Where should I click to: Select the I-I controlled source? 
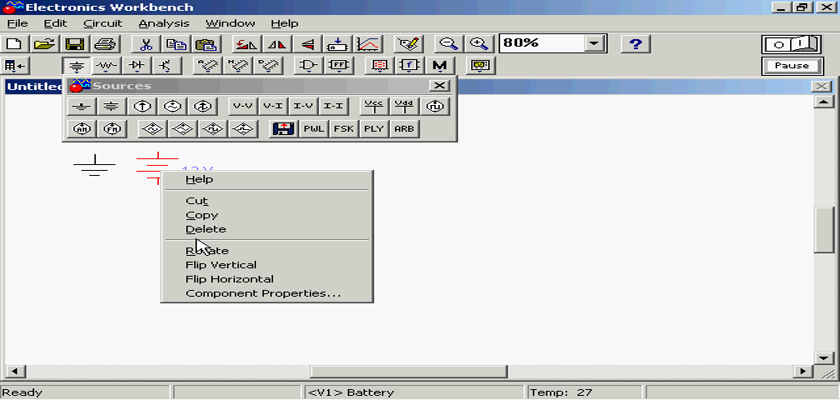point(333,107)
